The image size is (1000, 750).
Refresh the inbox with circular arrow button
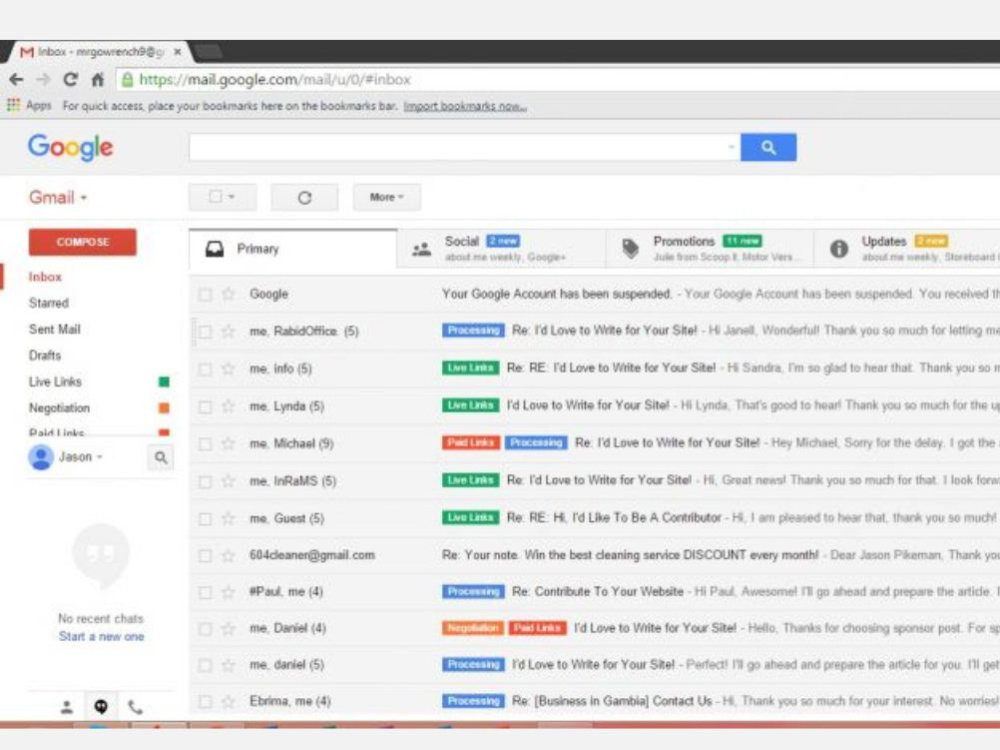(x=304, y=197)
